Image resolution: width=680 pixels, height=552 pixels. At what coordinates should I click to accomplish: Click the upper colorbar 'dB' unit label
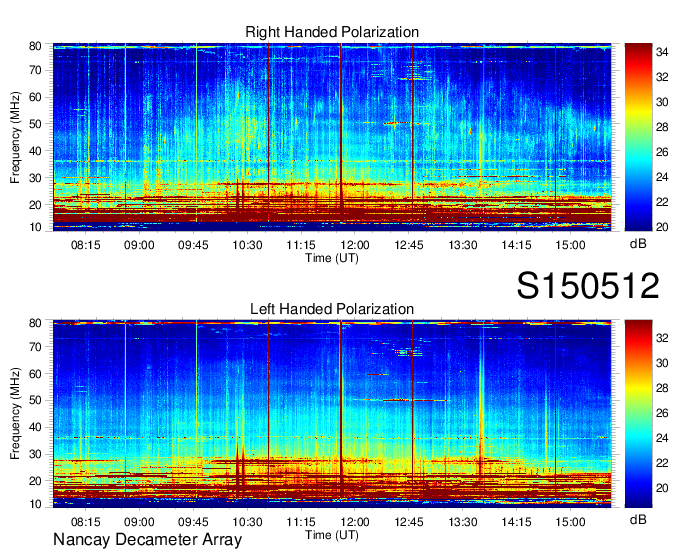[638, 244]
